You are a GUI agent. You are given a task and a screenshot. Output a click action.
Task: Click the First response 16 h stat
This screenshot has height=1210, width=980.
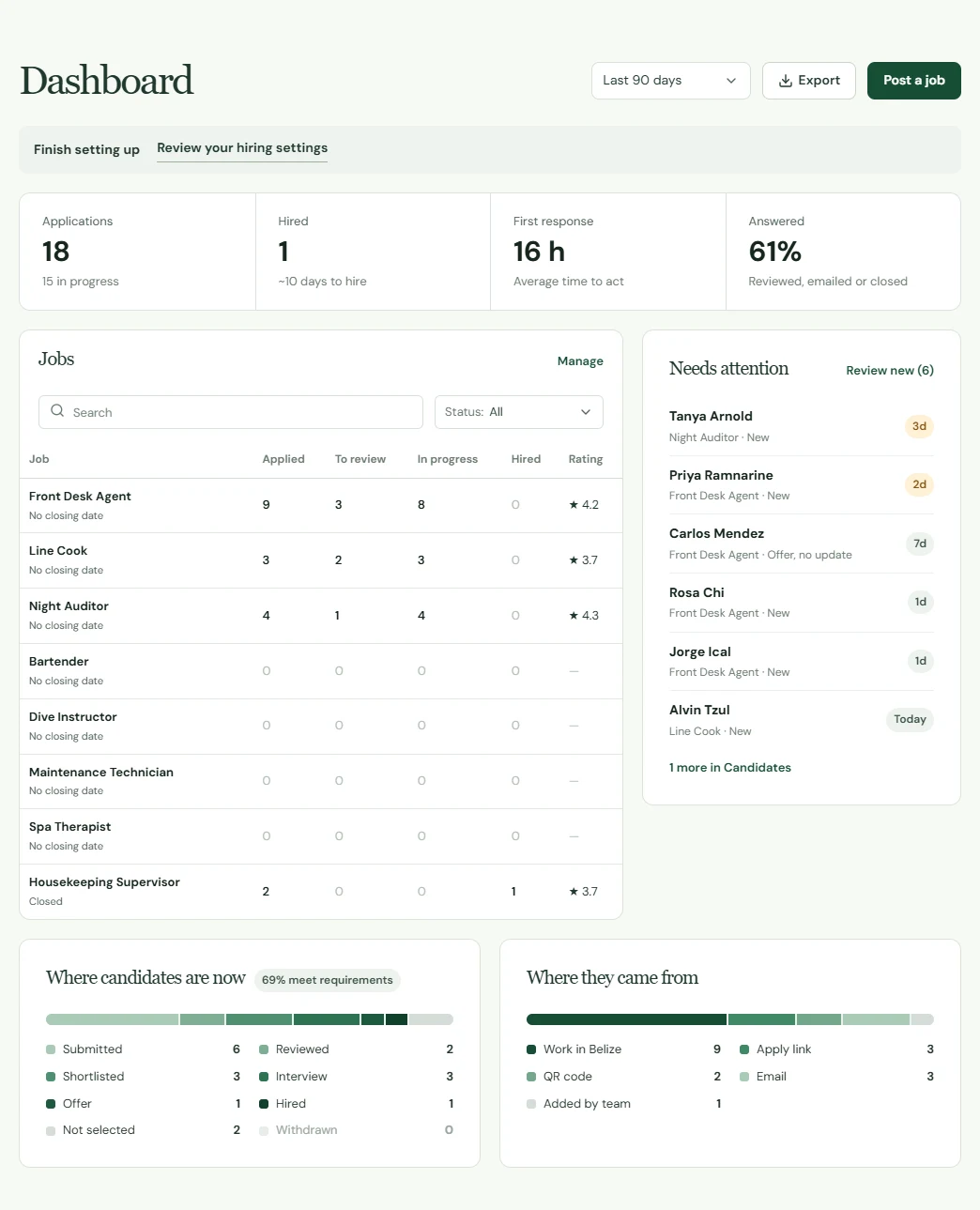pos(608,252)
